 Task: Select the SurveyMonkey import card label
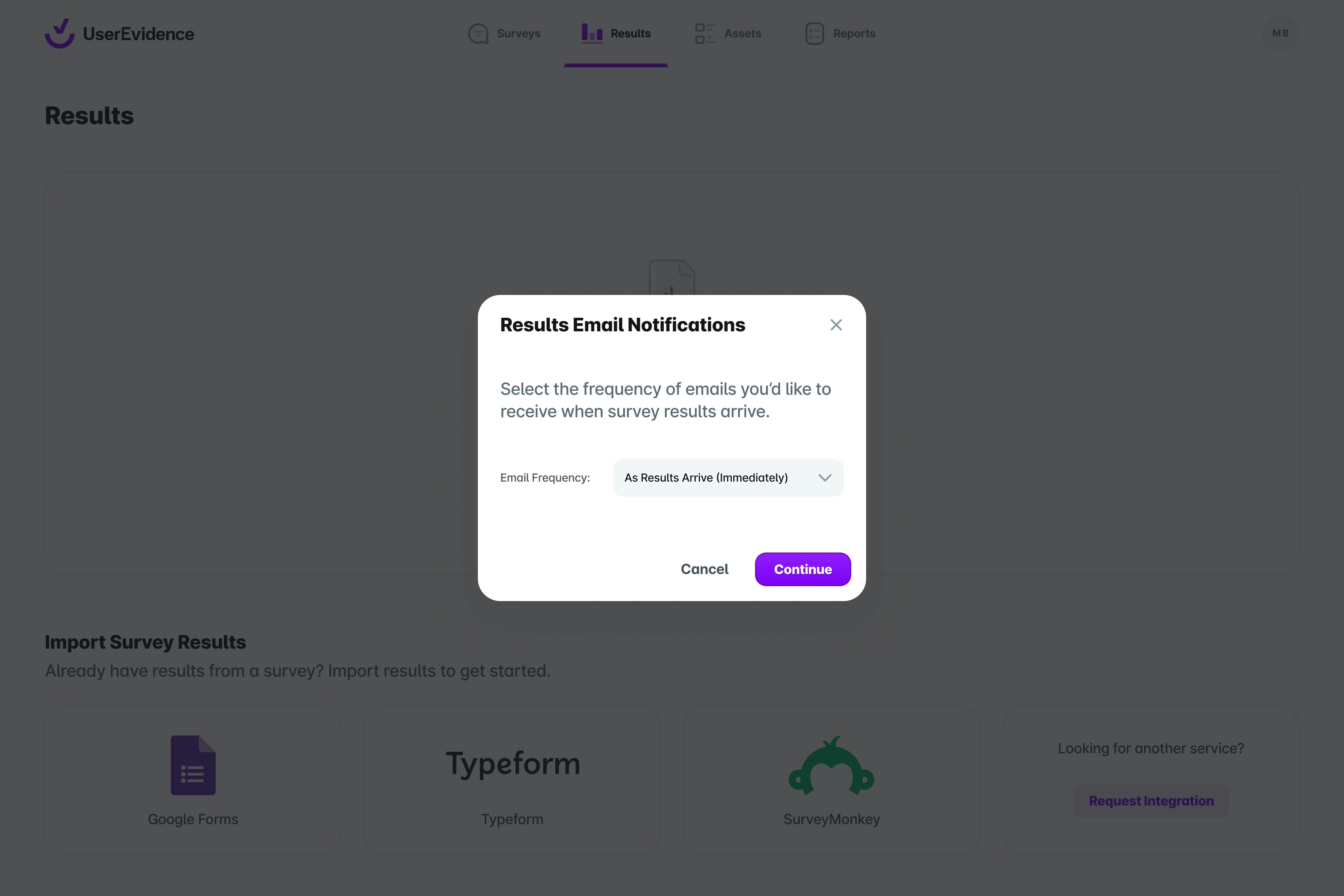831,819
